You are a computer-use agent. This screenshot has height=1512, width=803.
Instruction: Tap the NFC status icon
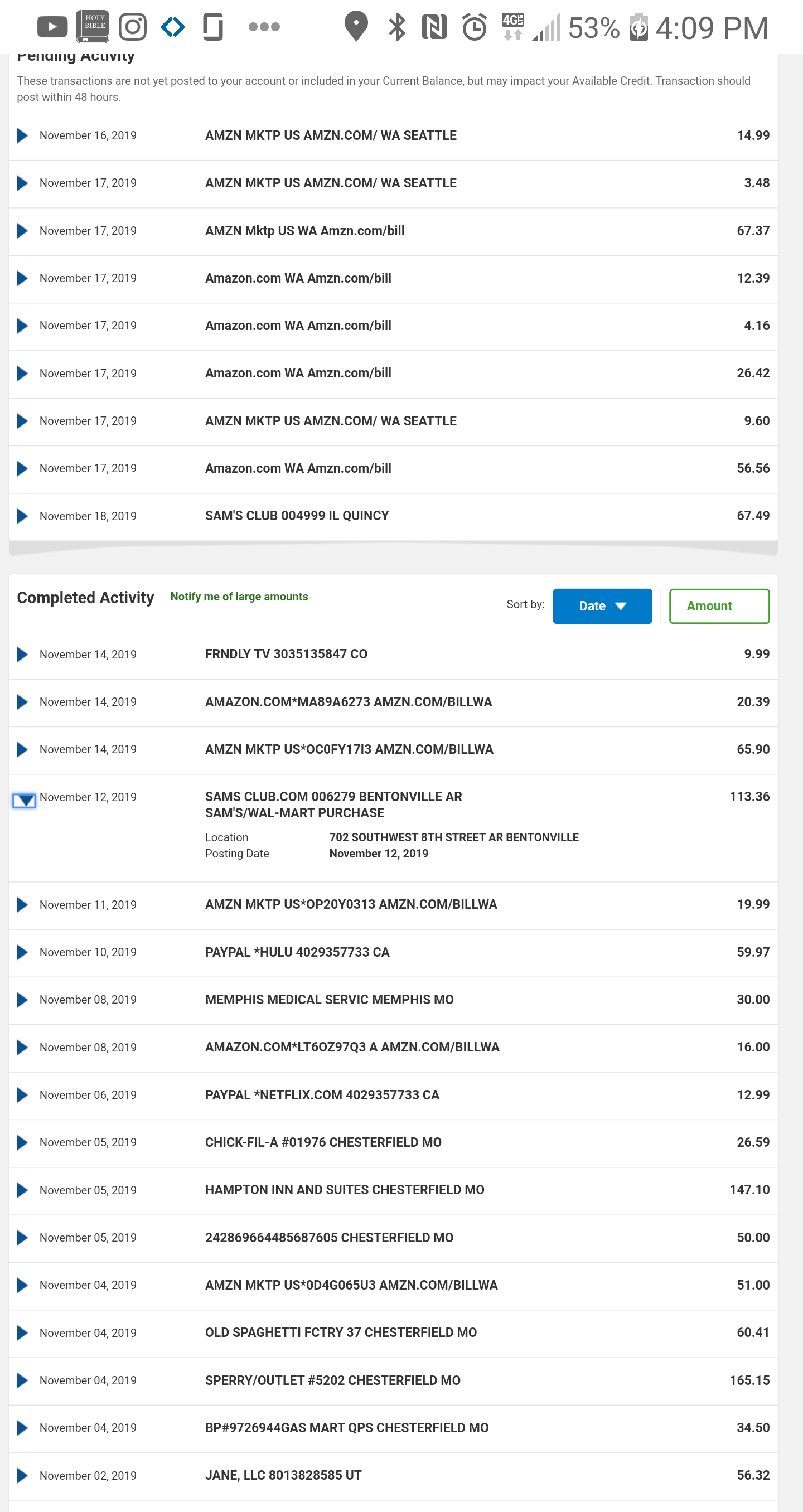coord(434,27)
